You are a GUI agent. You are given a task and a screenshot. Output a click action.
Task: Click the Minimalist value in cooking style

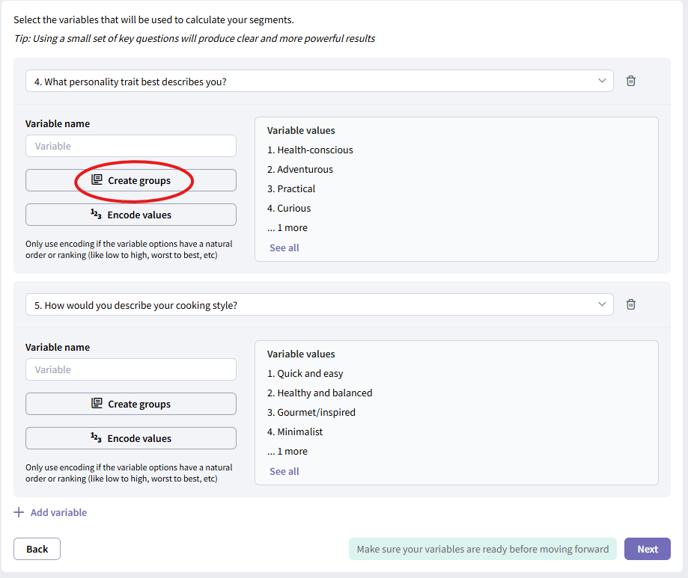click(x=299, y=432)
